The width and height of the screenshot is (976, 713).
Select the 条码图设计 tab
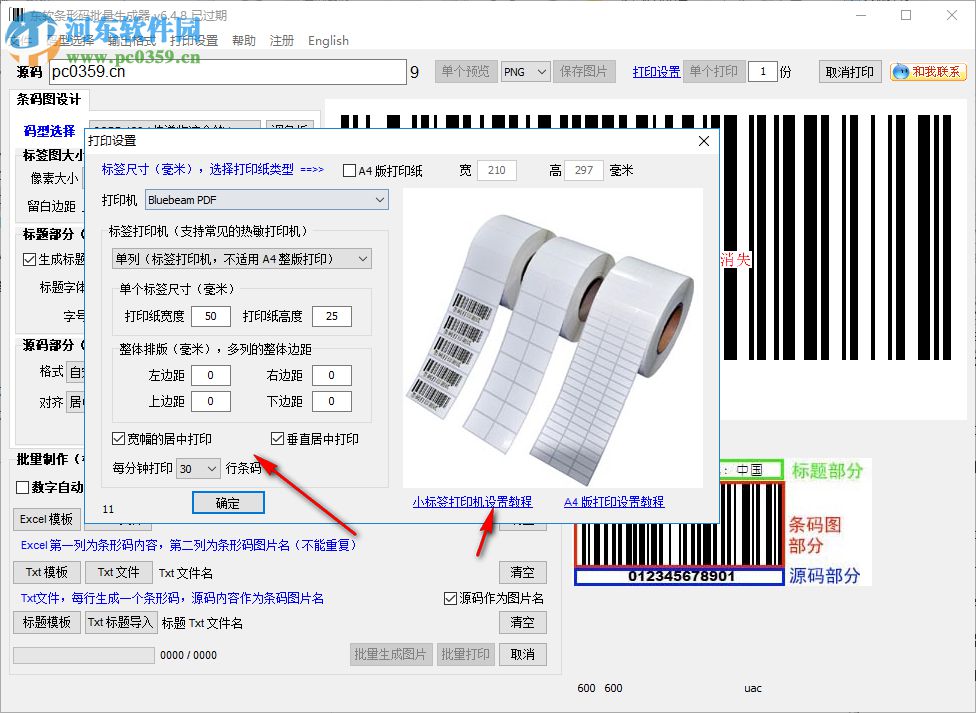click(x=46, y=99)
